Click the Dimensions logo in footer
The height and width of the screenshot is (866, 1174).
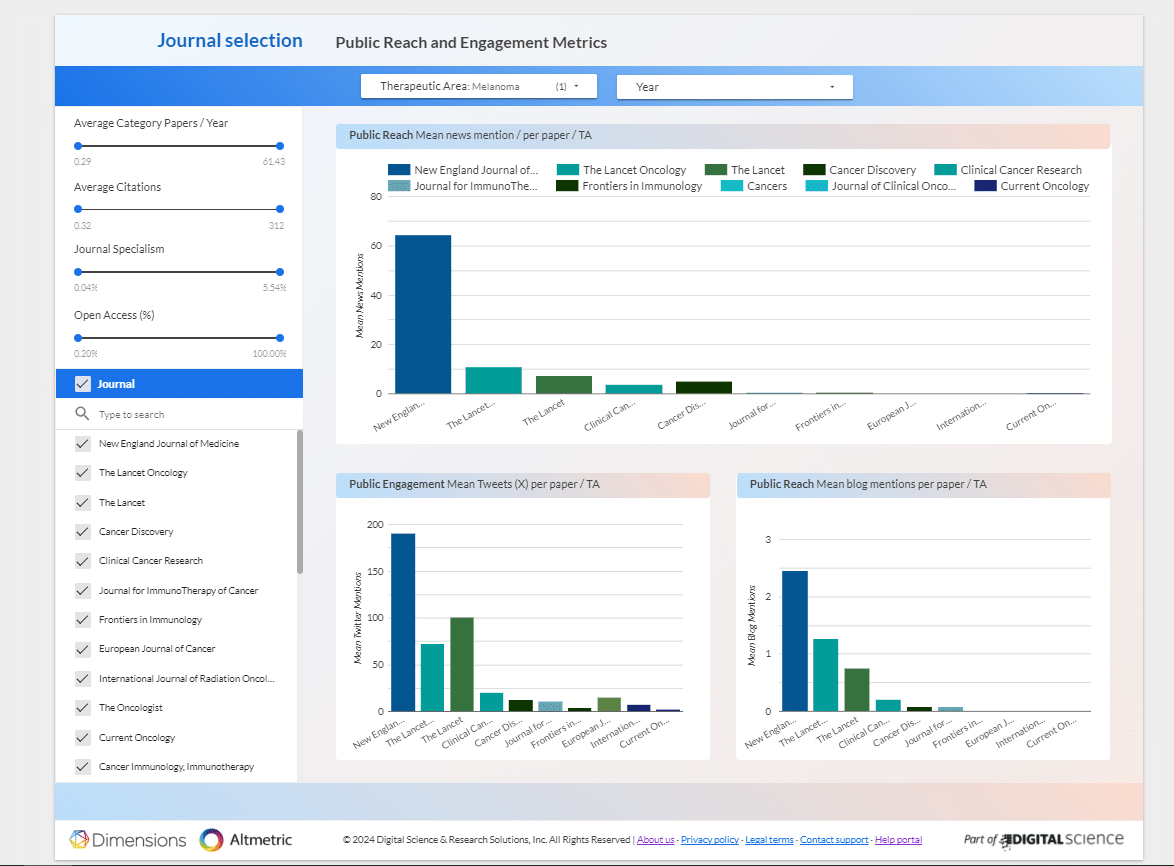click(x=128, y=840)
